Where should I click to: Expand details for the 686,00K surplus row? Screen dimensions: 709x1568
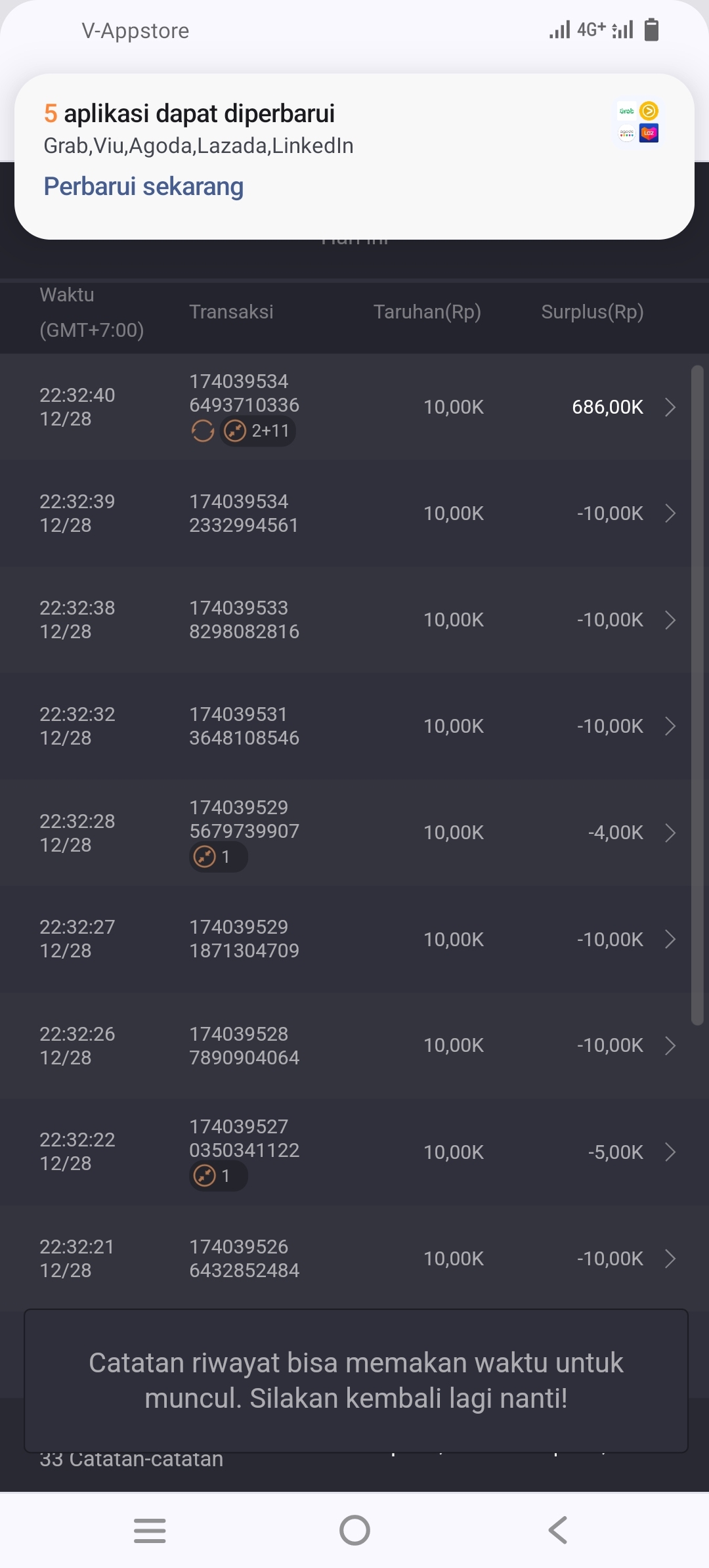point(670,407)
